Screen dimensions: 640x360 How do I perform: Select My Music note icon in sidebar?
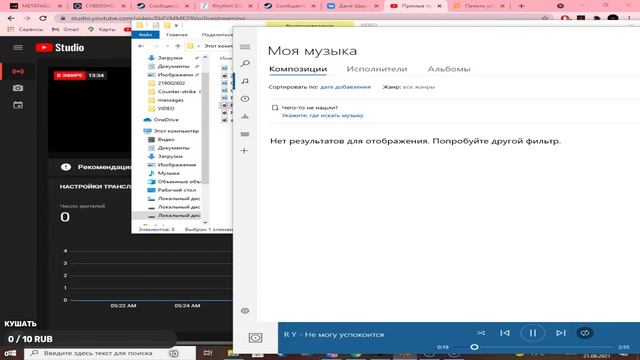[x=245, y=81]
